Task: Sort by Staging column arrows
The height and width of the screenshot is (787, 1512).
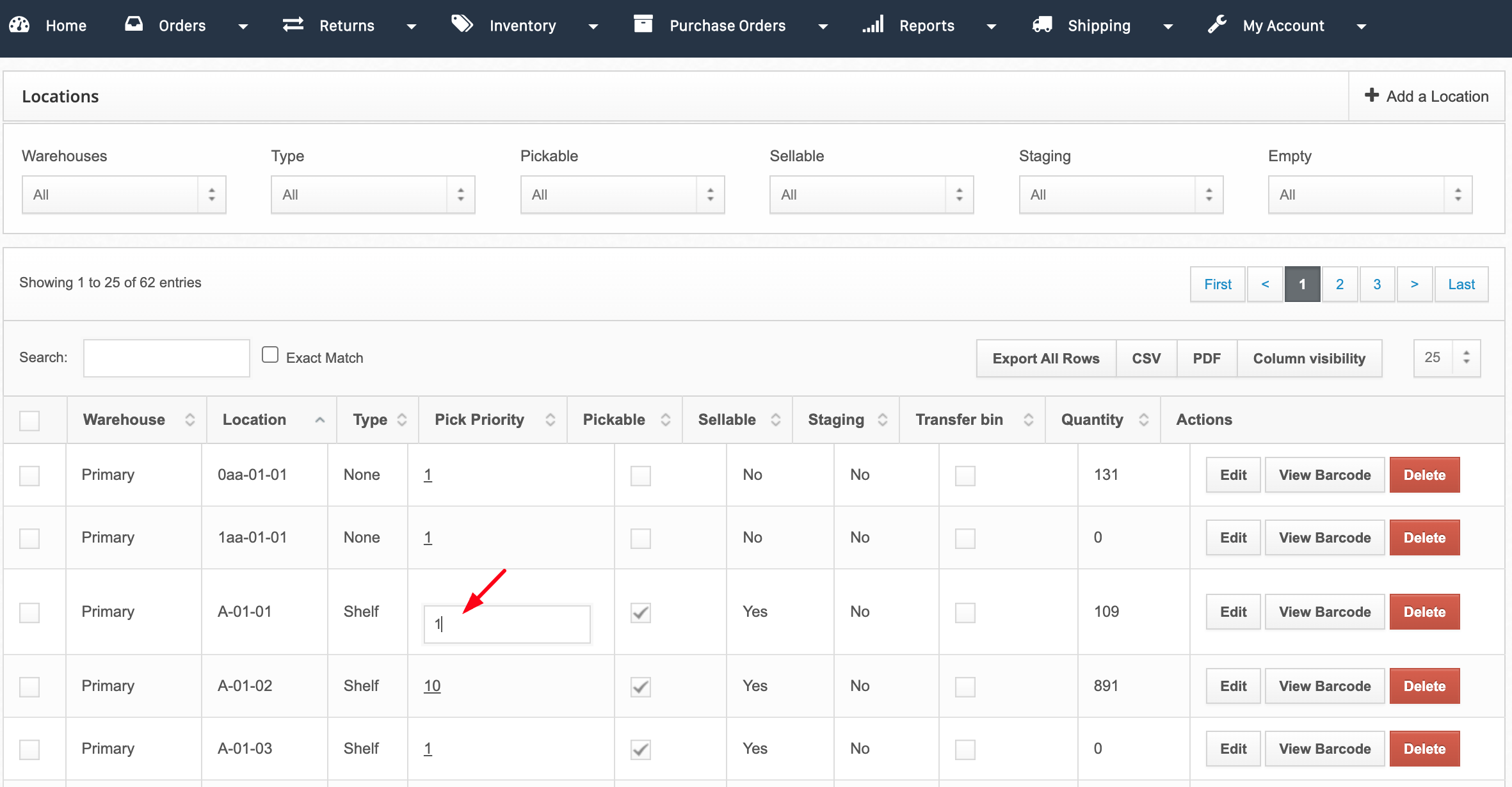Action: [x=883, y=420]
